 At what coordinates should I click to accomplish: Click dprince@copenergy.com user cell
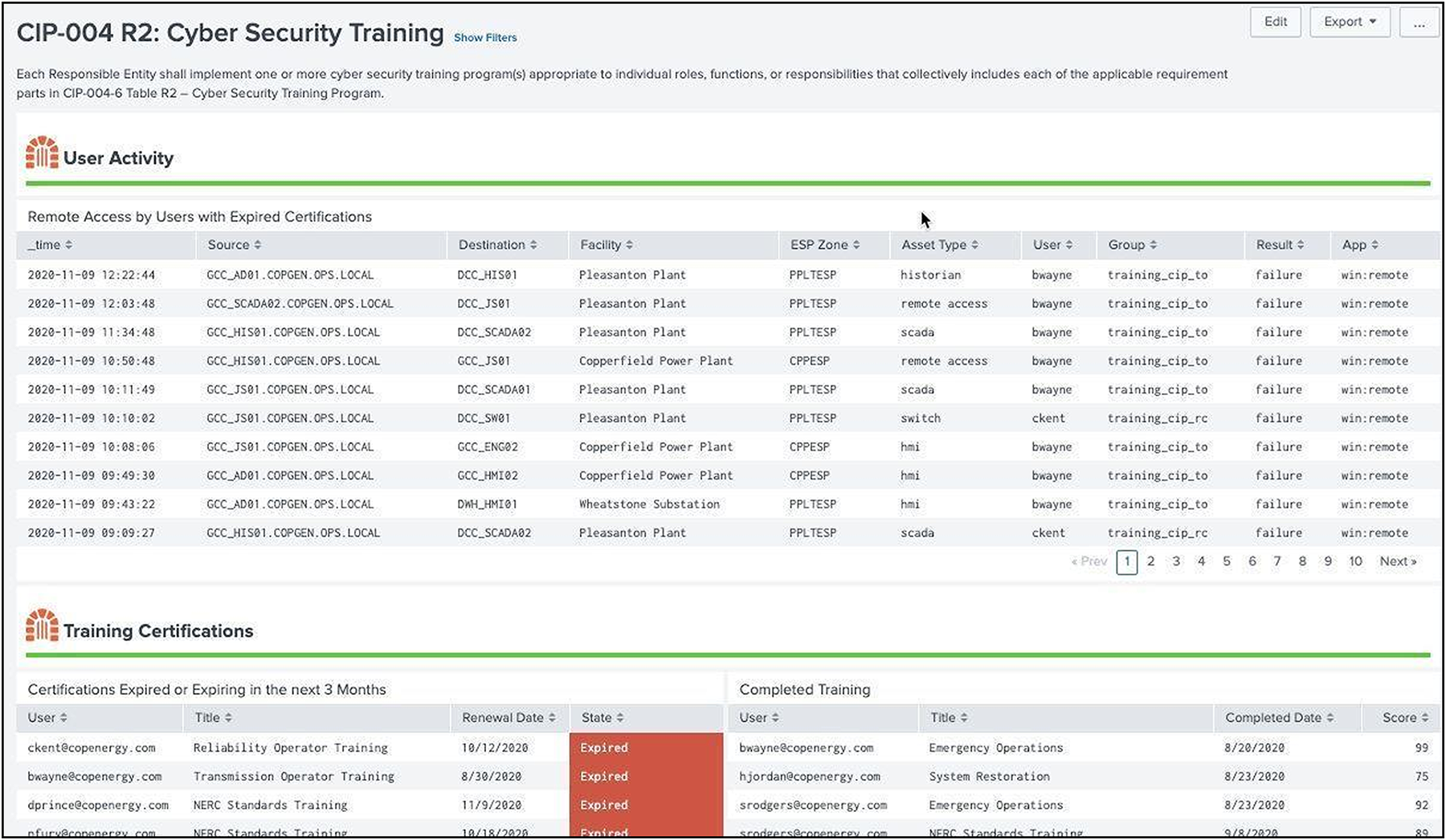pos(98,805)
